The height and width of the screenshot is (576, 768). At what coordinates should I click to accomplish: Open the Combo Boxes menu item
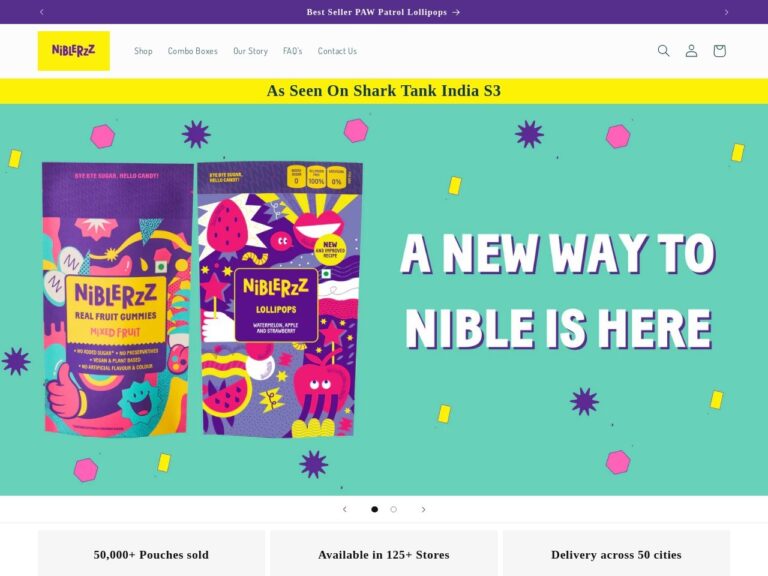tap(192, 51)
